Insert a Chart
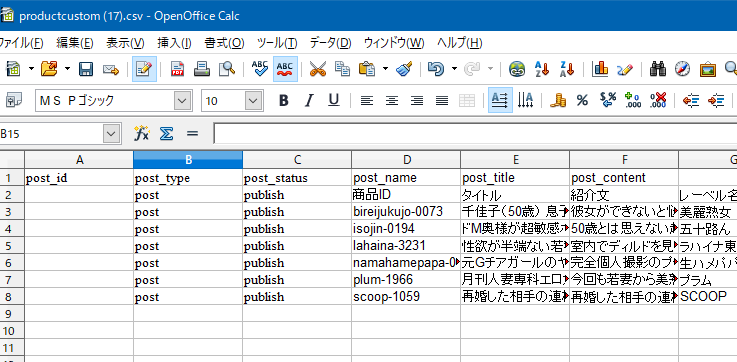Image resolution: width=737 pixels, height=362 pixels. [600, 70]
